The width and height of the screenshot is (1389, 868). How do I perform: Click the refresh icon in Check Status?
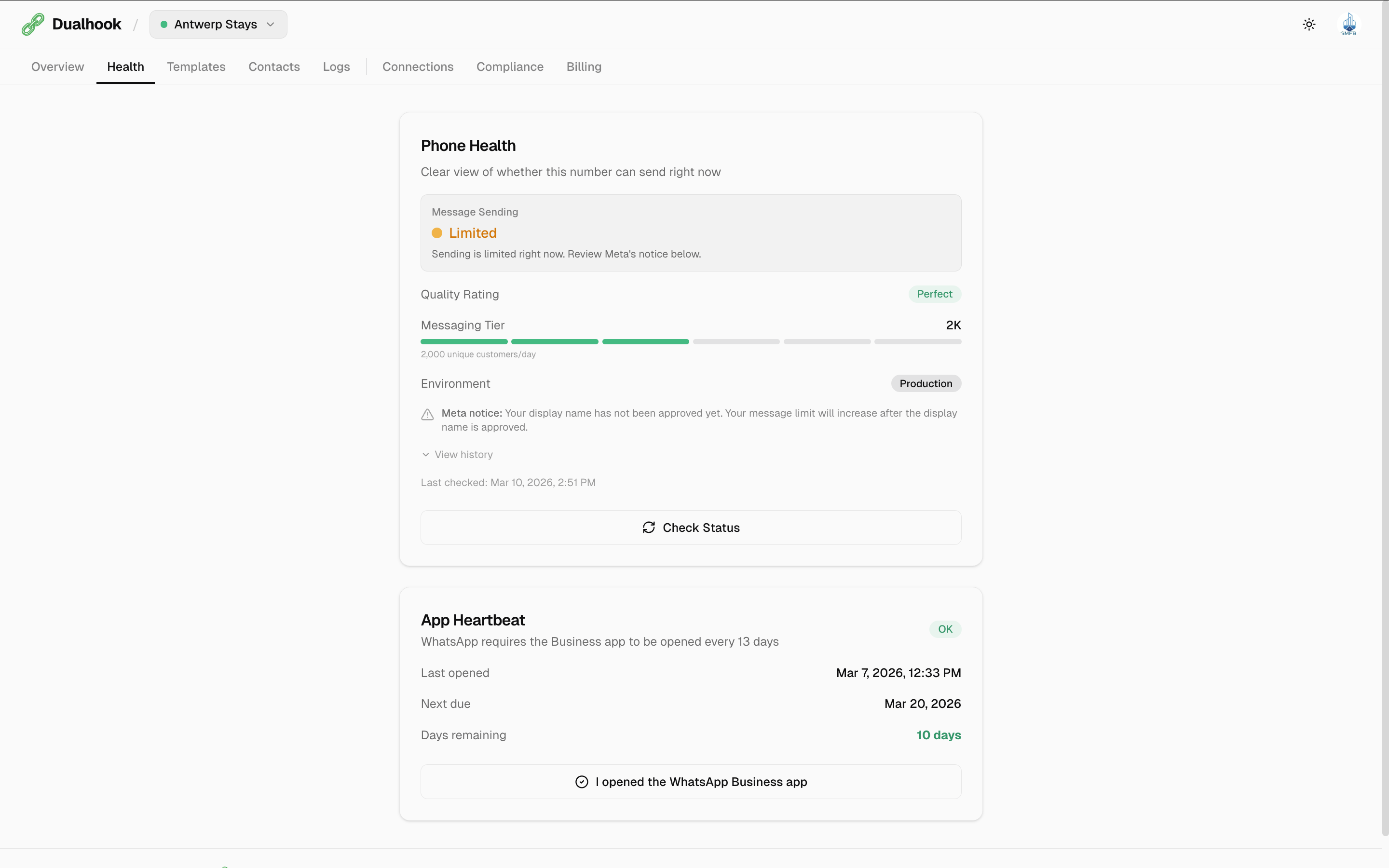click(649, 528)
